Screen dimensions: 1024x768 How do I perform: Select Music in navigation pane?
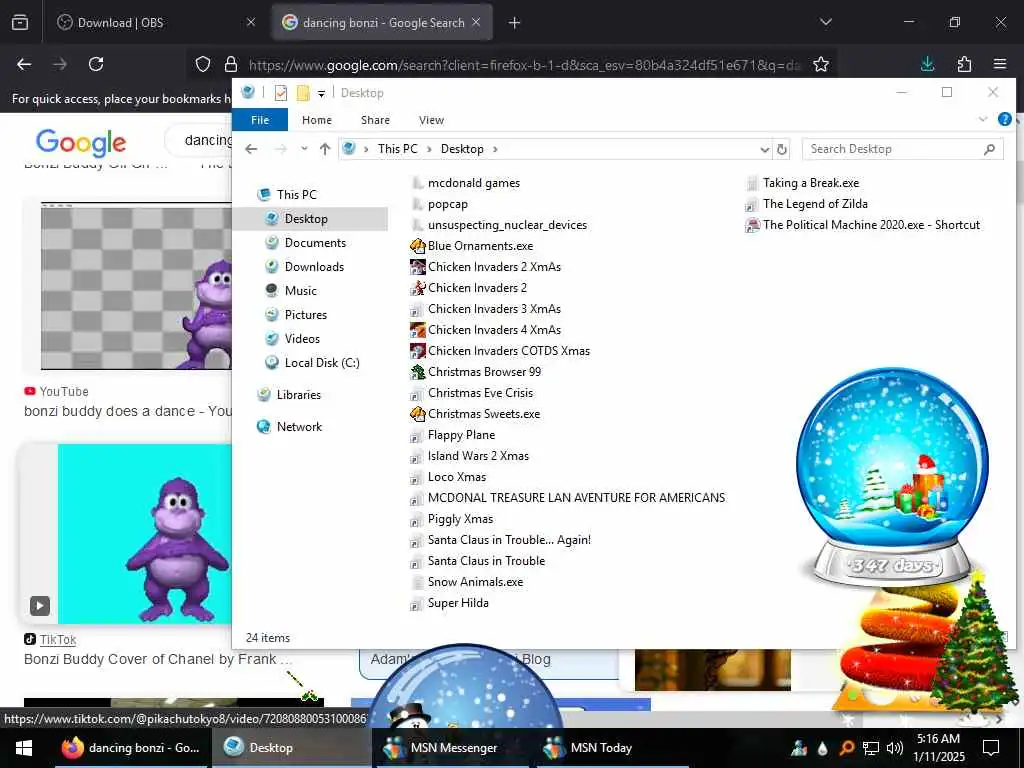pyautogui.click(x=300, y=291)
